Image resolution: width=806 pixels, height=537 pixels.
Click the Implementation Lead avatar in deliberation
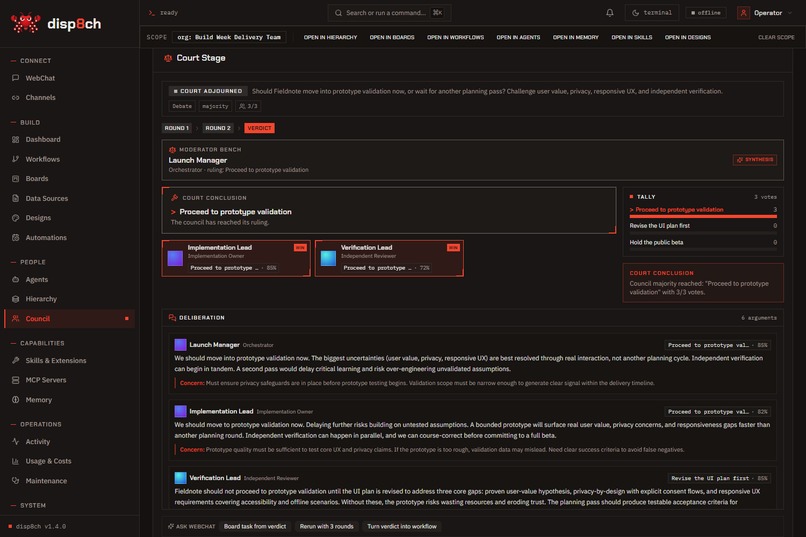click(180, 411)
